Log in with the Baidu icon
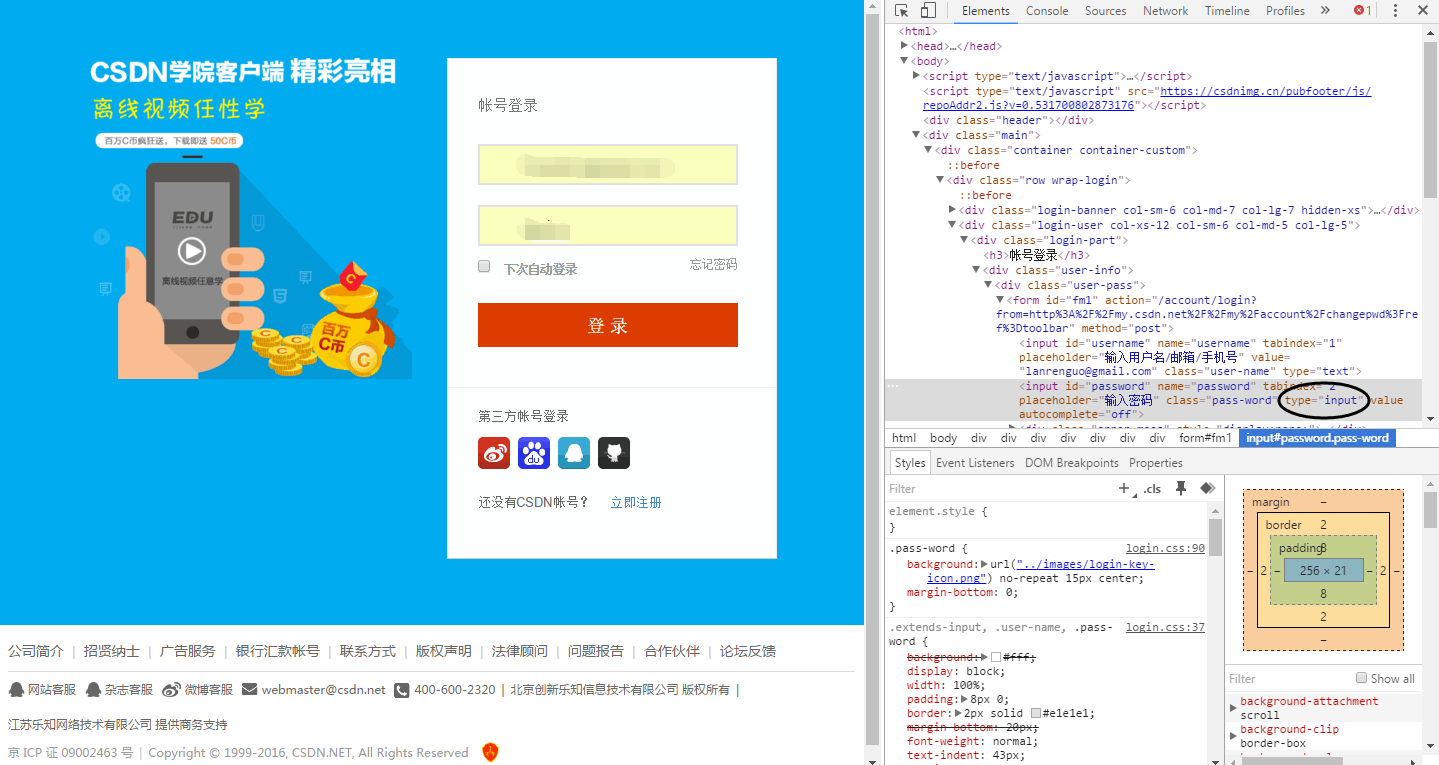This screenshot has width=1439, height=765. tap(534, 453)
